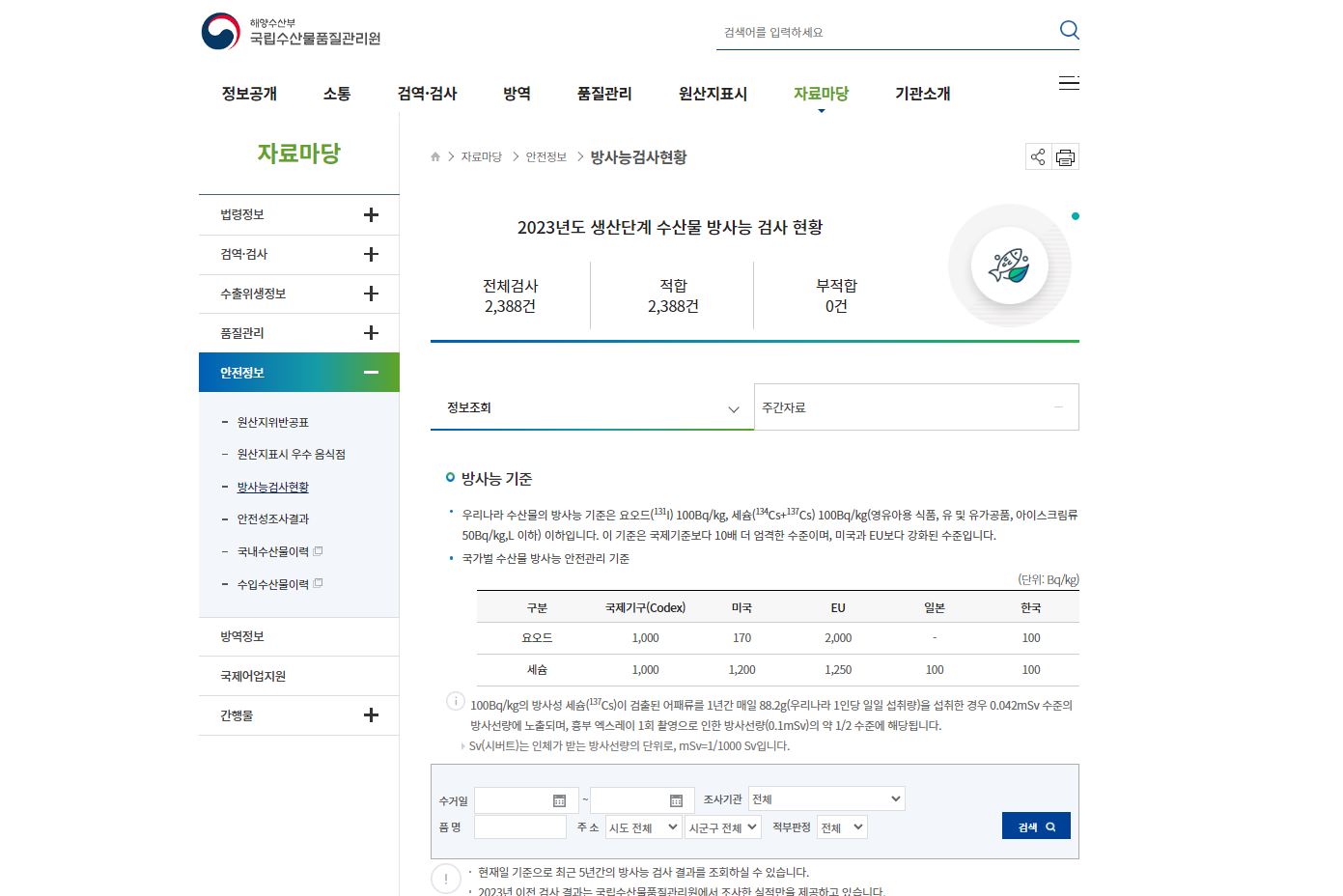
Task: Open the 안전성조사결과 sidebar link
Action: (272, 518)
